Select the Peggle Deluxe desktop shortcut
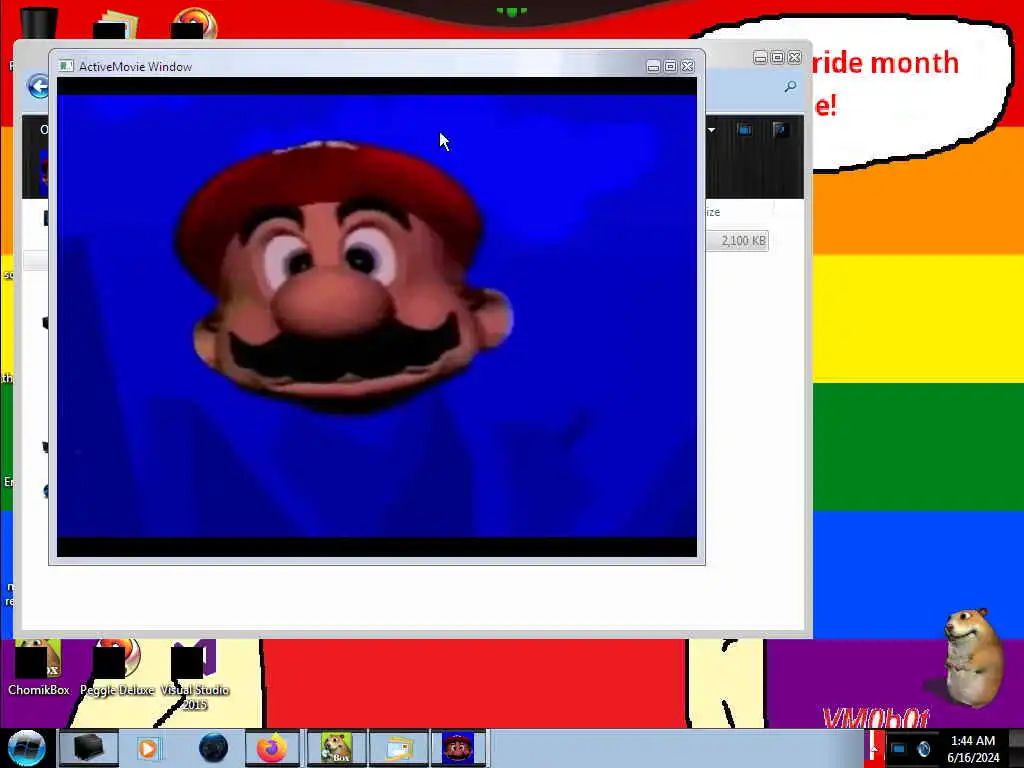Viewport: 1024px width, 768px height. [117, 669]
